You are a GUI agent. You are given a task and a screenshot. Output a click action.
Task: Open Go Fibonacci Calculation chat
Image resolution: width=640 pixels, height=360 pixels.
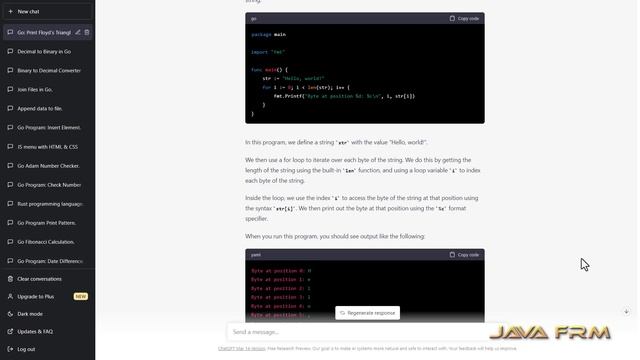(48, 242)
